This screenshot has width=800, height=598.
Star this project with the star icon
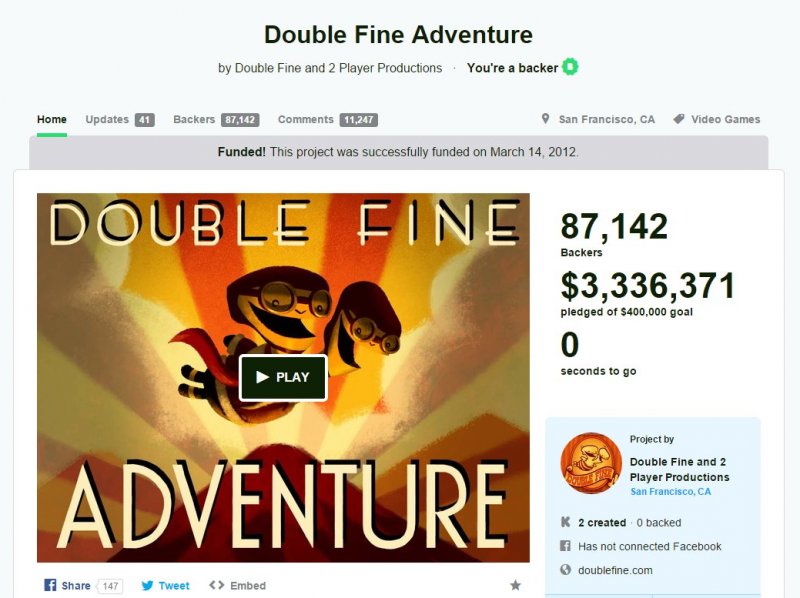coord(515,585)
